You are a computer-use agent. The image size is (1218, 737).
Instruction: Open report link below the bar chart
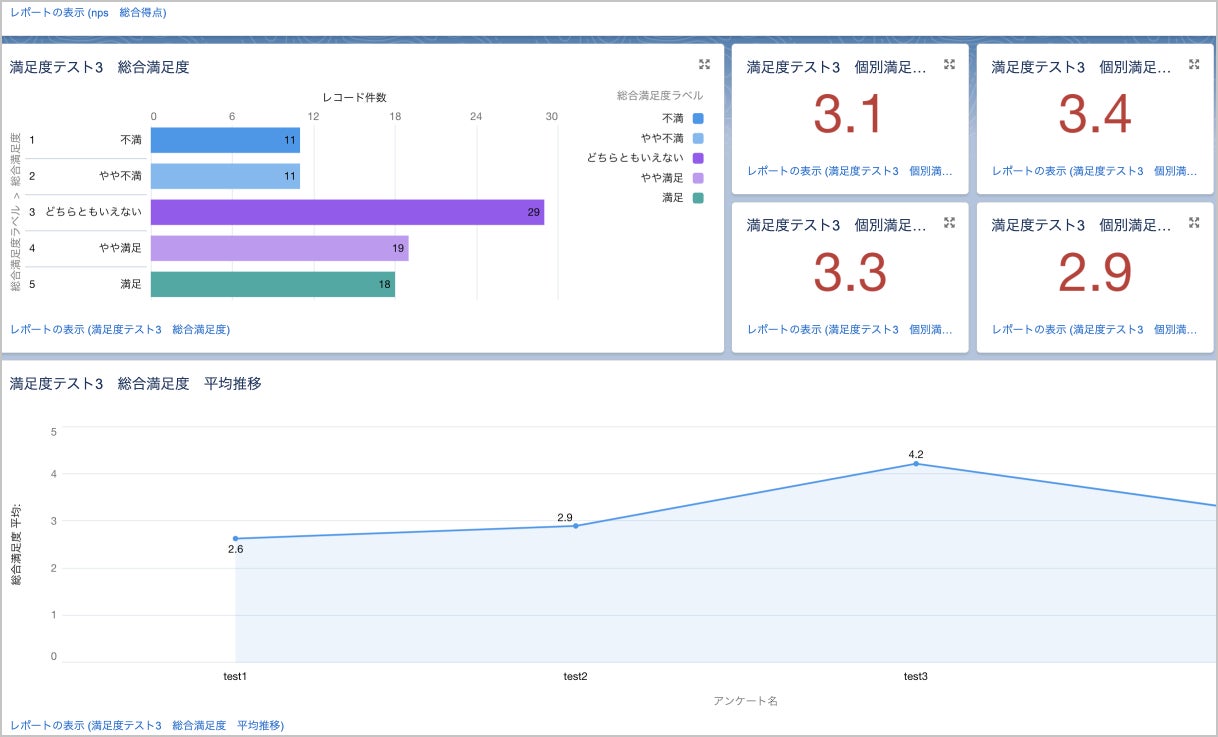(x=120, y=329)
